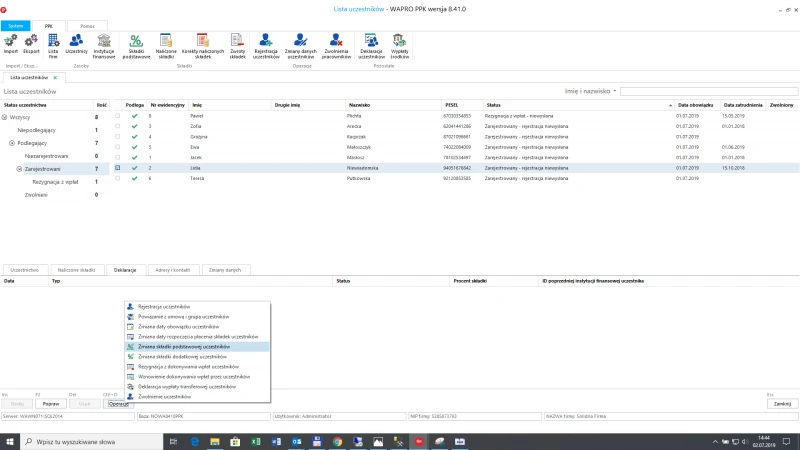Open Lista firm from the ribbon

coord(53,46)
